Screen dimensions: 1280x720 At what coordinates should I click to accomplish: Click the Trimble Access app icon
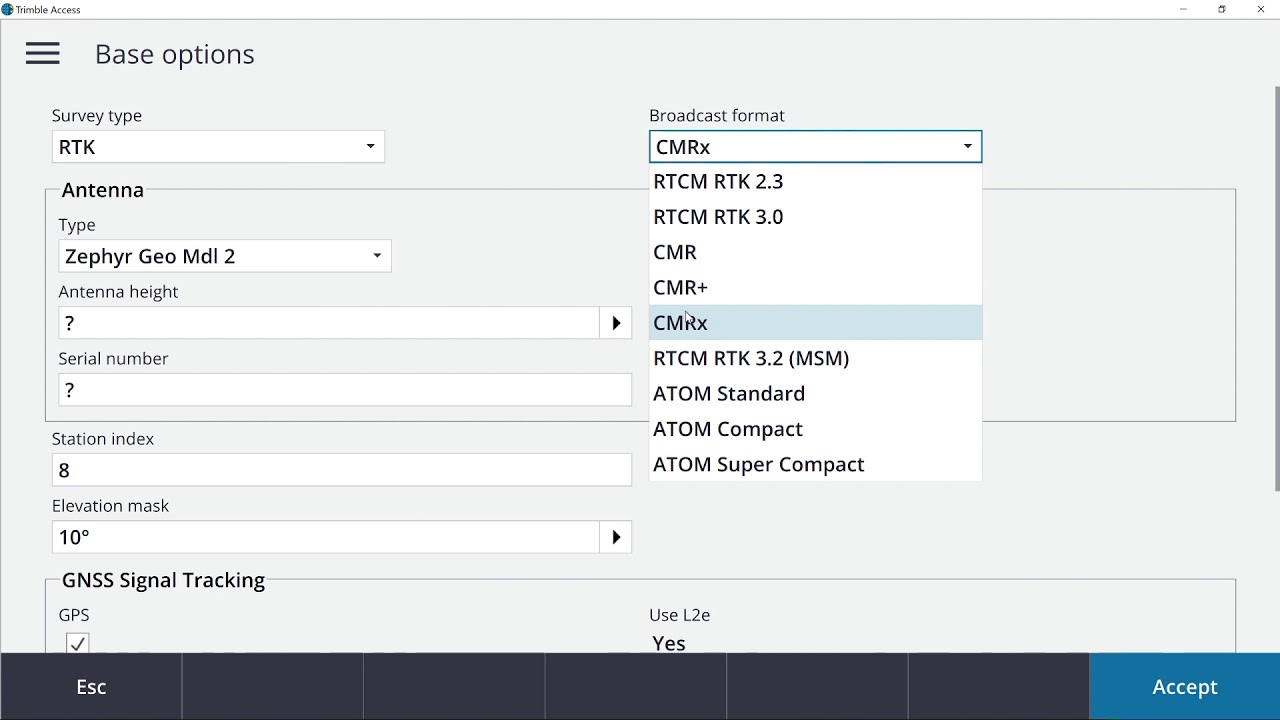(8, 10)
